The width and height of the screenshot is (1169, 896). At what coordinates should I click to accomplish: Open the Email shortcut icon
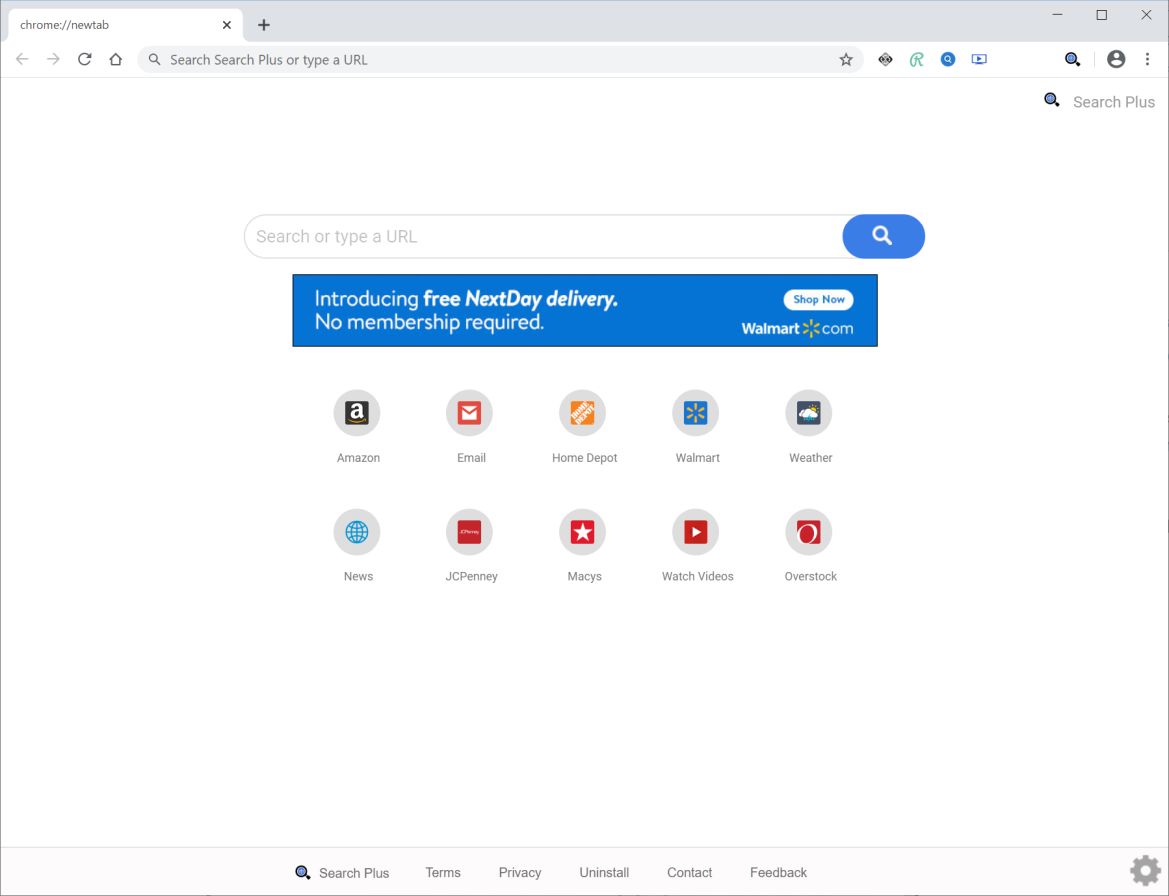pyautogui.click(x=470, y=413)
